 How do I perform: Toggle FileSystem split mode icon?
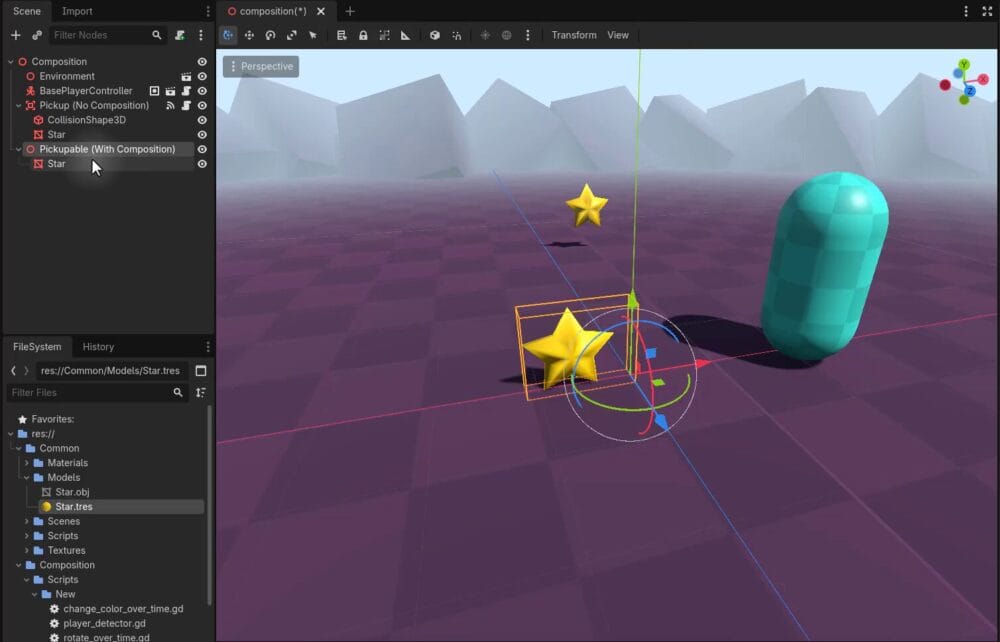[x=201, y=370]
